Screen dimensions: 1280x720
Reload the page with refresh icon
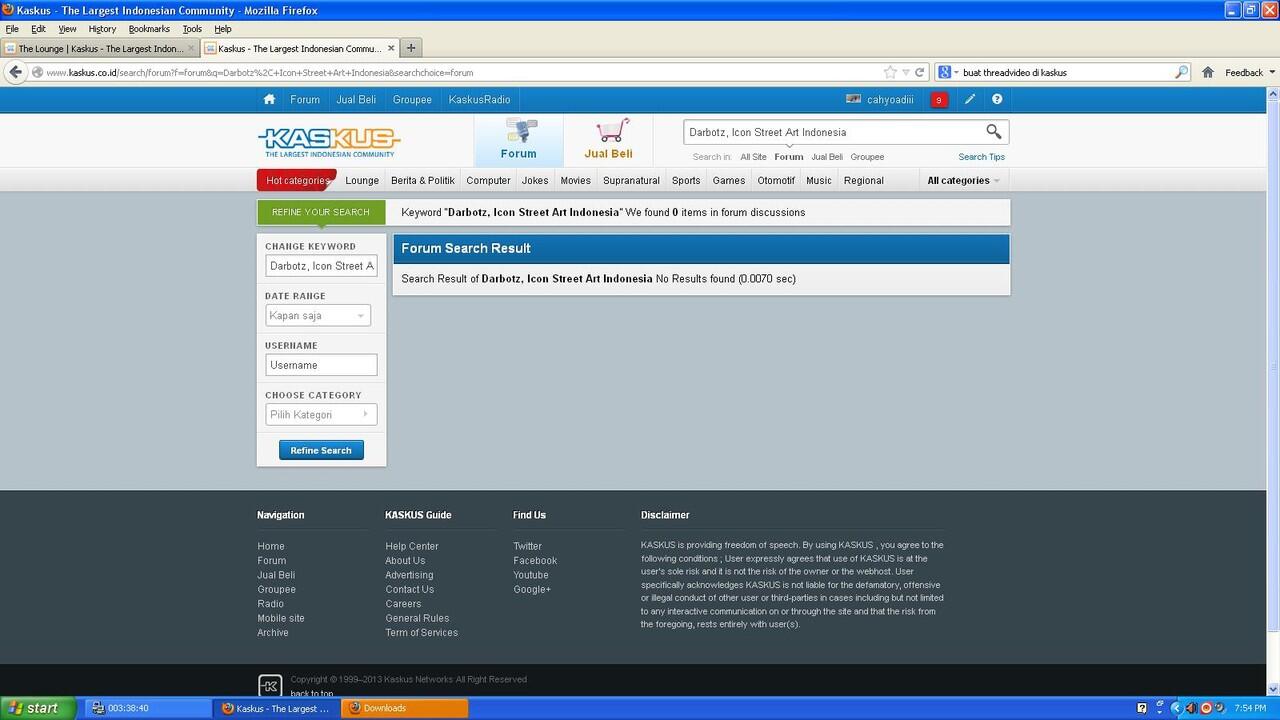(x=919, y=72)
